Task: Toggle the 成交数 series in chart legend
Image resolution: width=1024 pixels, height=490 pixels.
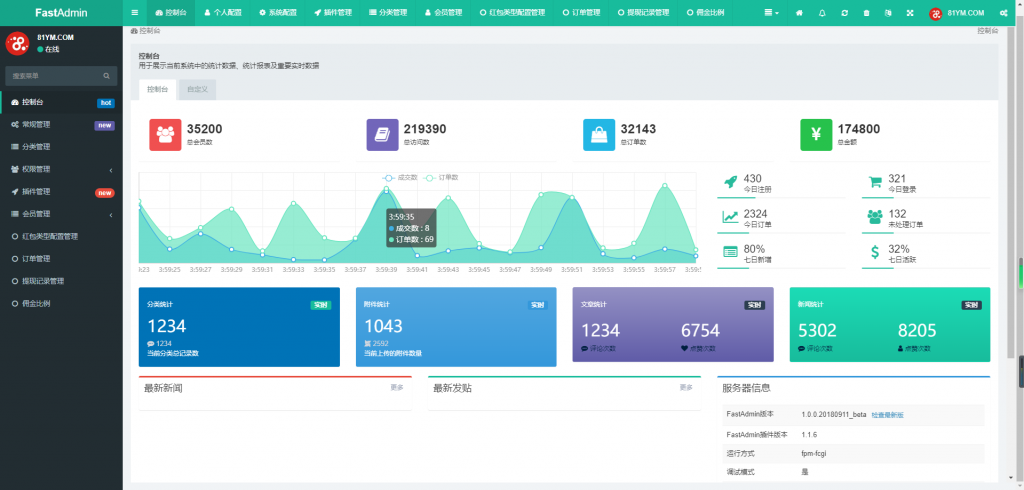Action: [x=402, y=177]
